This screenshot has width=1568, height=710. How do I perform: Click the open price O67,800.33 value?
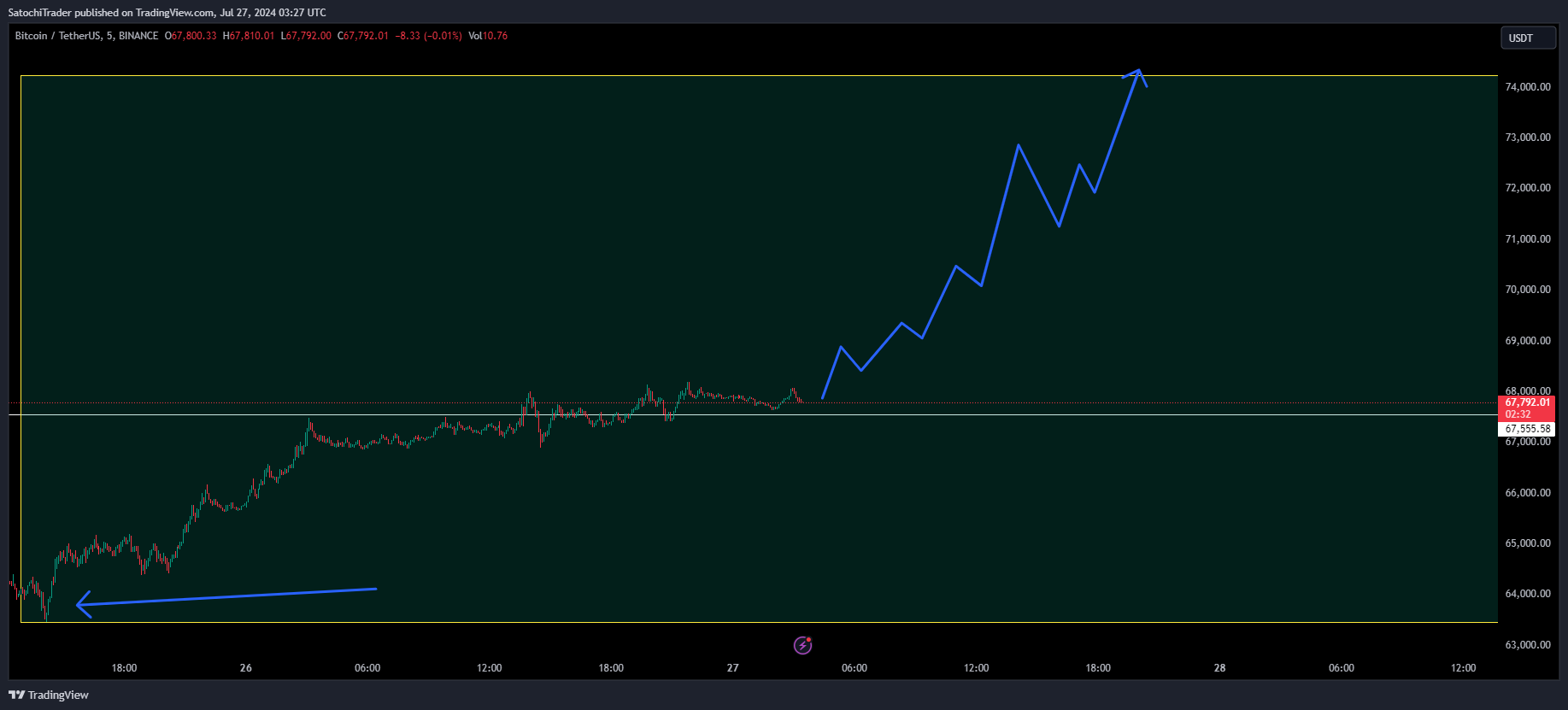191,36
